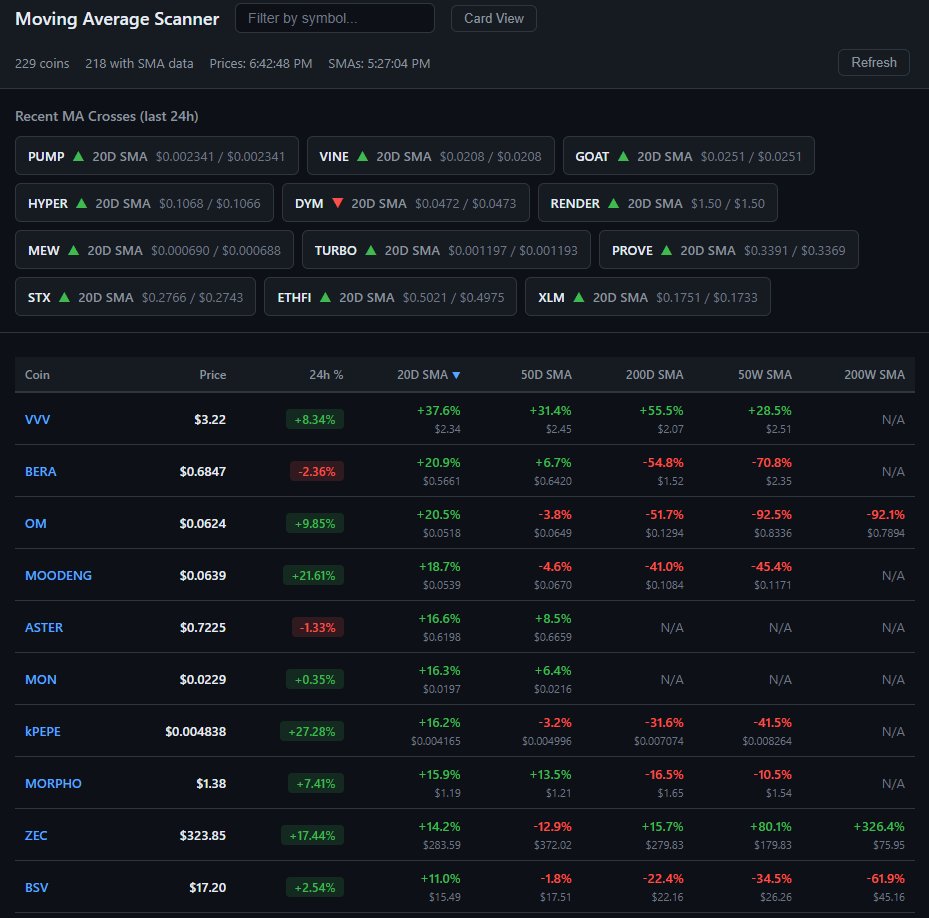Open the BERA coin link
Screen dimensions: 929x918
click(x=40, y=472)
